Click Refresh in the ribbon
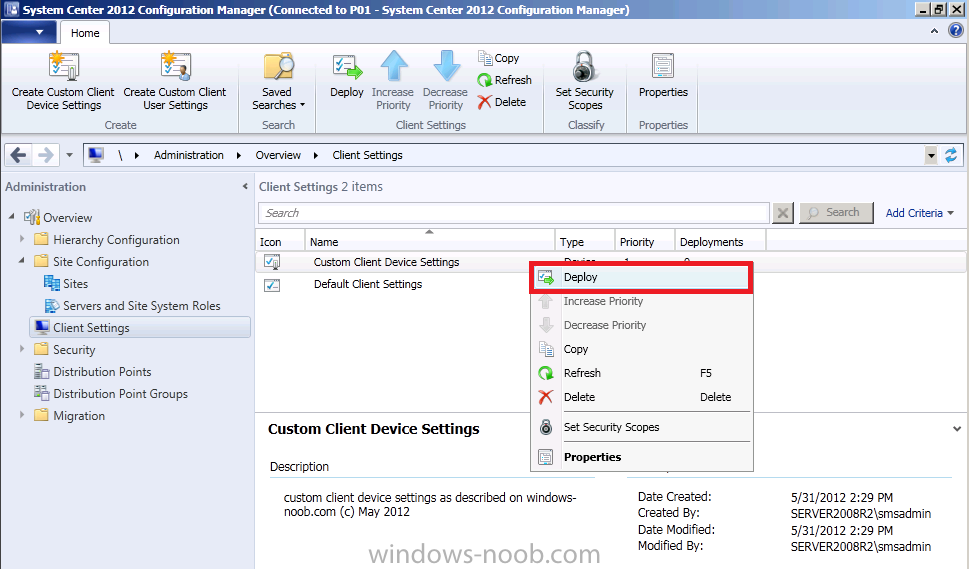969x569 pixels. pos(504,80)
